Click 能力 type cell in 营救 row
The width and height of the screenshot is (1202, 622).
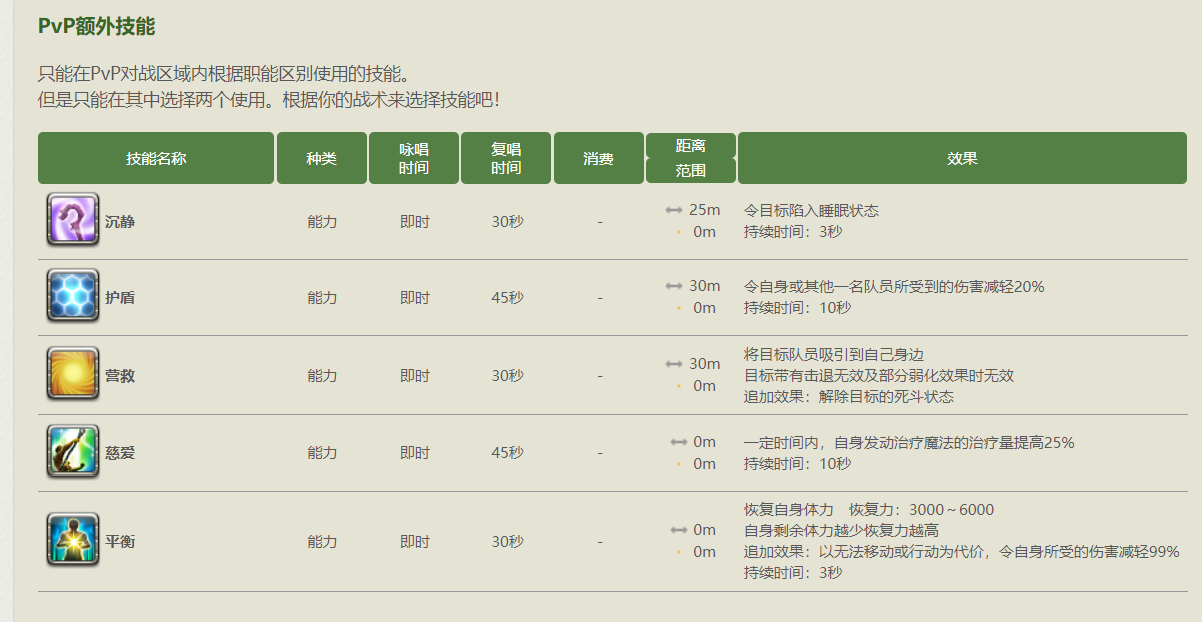322,376
